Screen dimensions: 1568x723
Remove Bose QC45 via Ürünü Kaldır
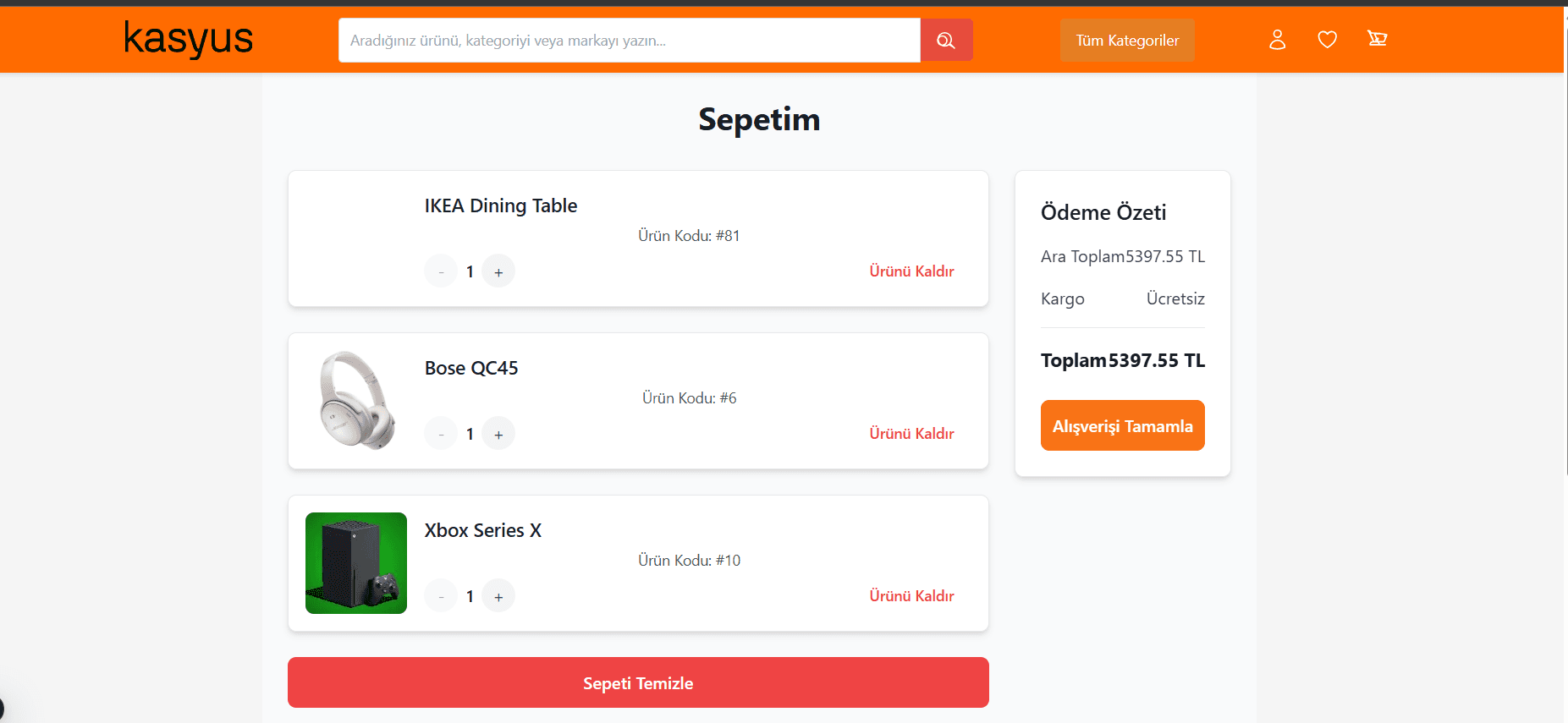pyautogui.click(x=911, y=434)
